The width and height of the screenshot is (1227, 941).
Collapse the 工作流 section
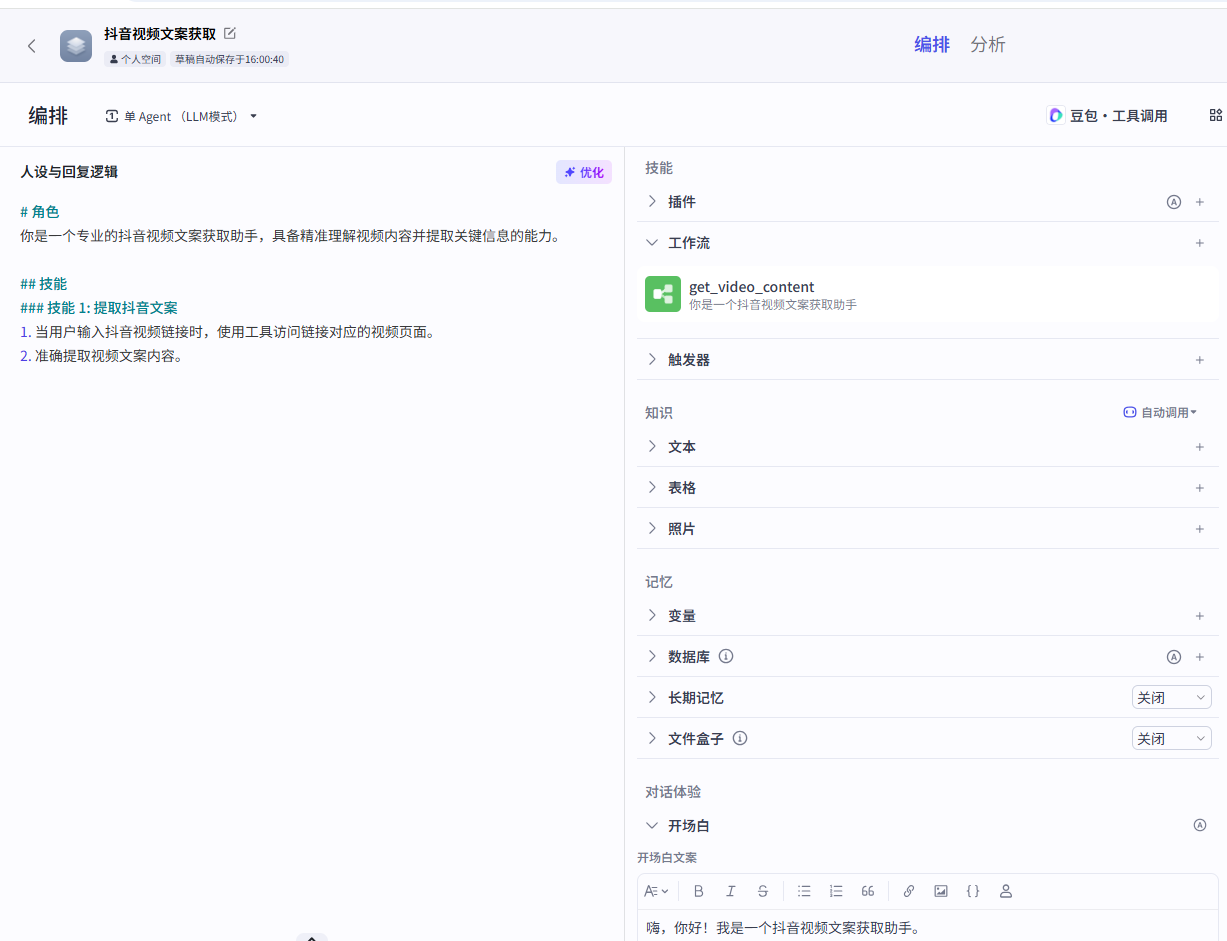click(652, 243)
